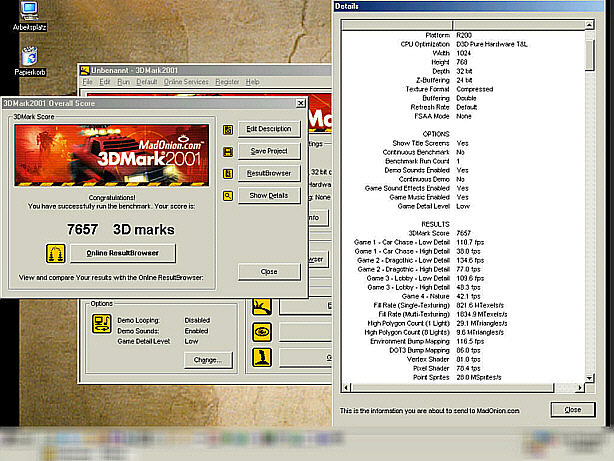Open the Edit menu

pyautogui.click(x=105, y=82)
